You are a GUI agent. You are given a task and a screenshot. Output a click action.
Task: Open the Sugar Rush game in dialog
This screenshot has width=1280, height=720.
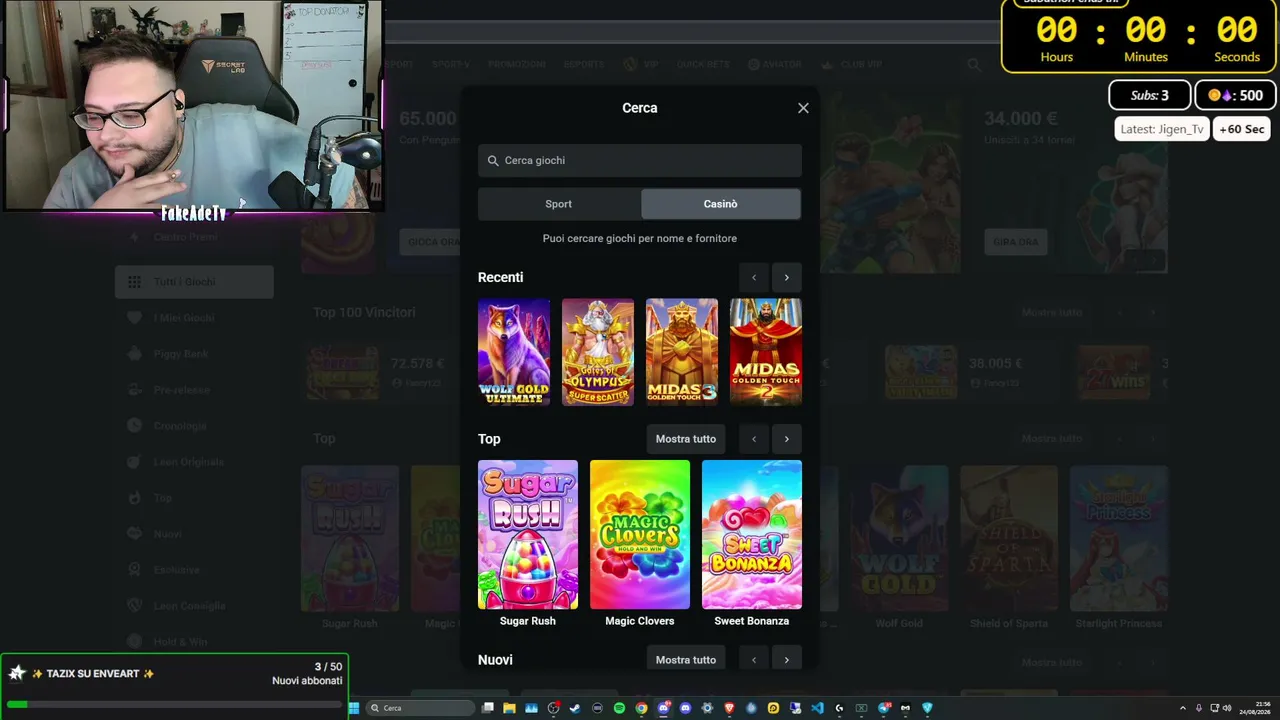click(x=528, y=535)
